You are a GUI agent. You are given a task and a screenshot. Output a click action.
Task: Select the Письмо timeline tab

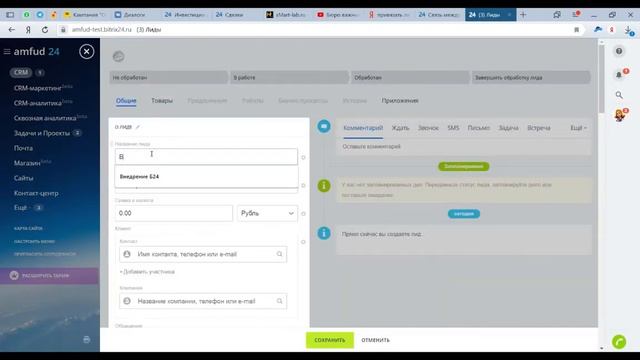[x=479, y=128]
